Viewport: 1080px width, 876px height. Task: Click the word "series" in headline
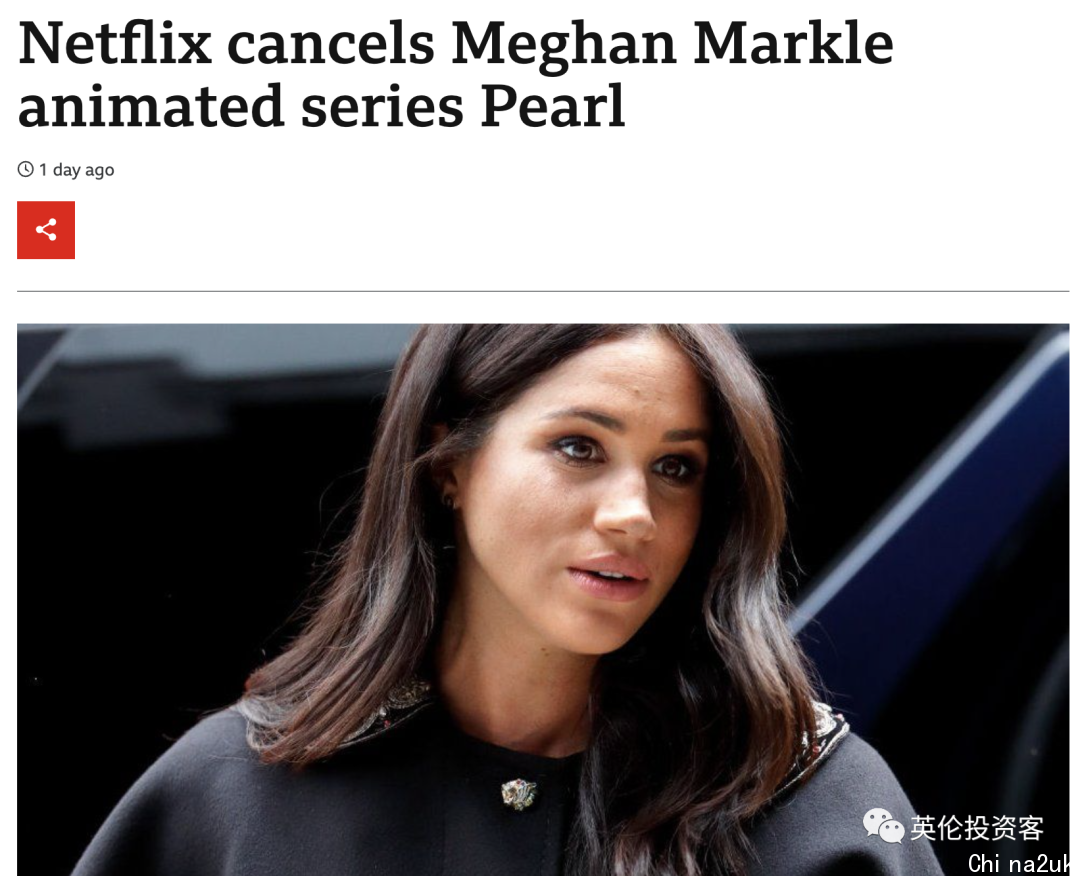click(382, 106)
